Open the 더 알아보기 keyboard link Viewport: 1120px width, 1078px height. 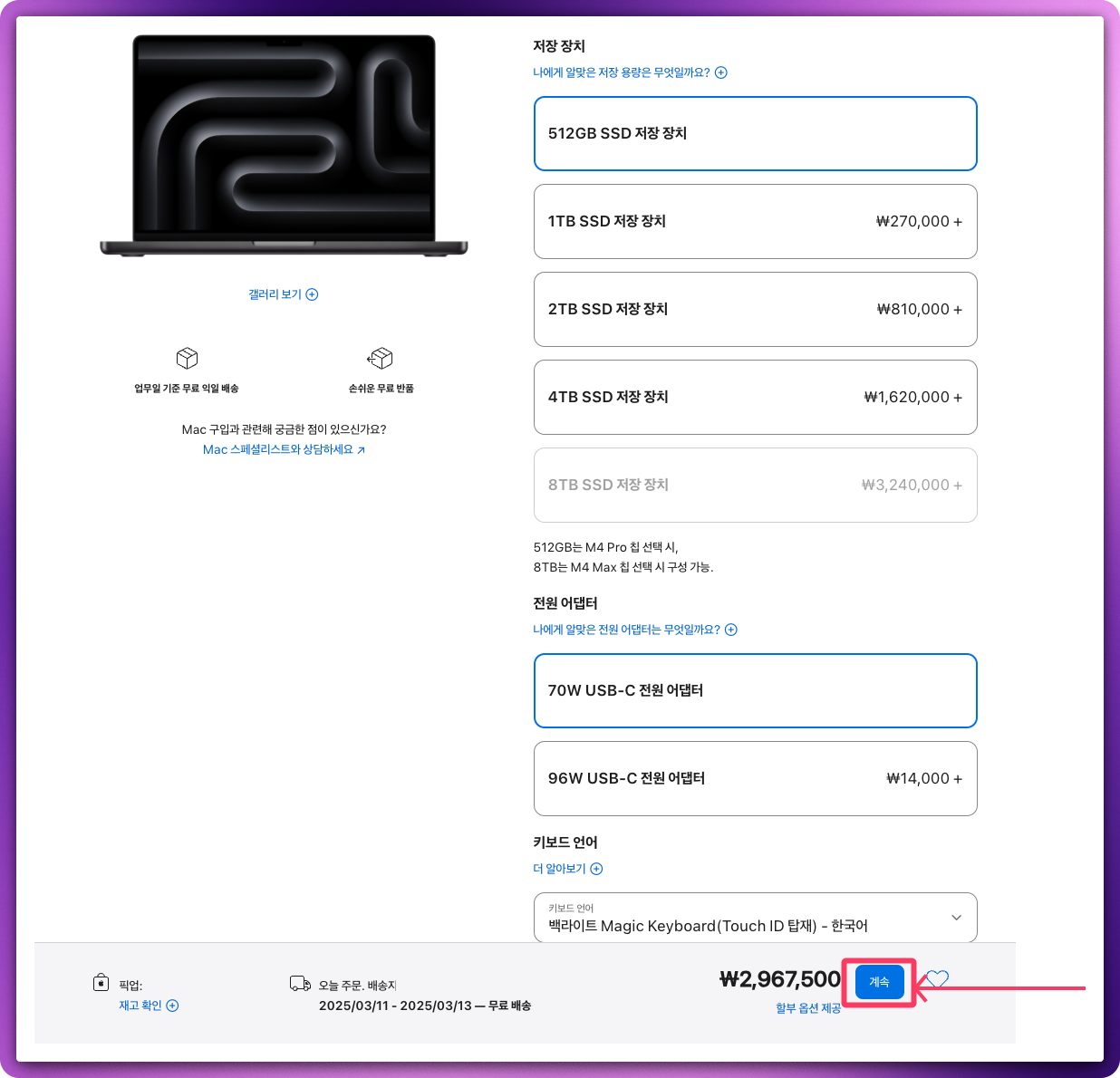559,869
